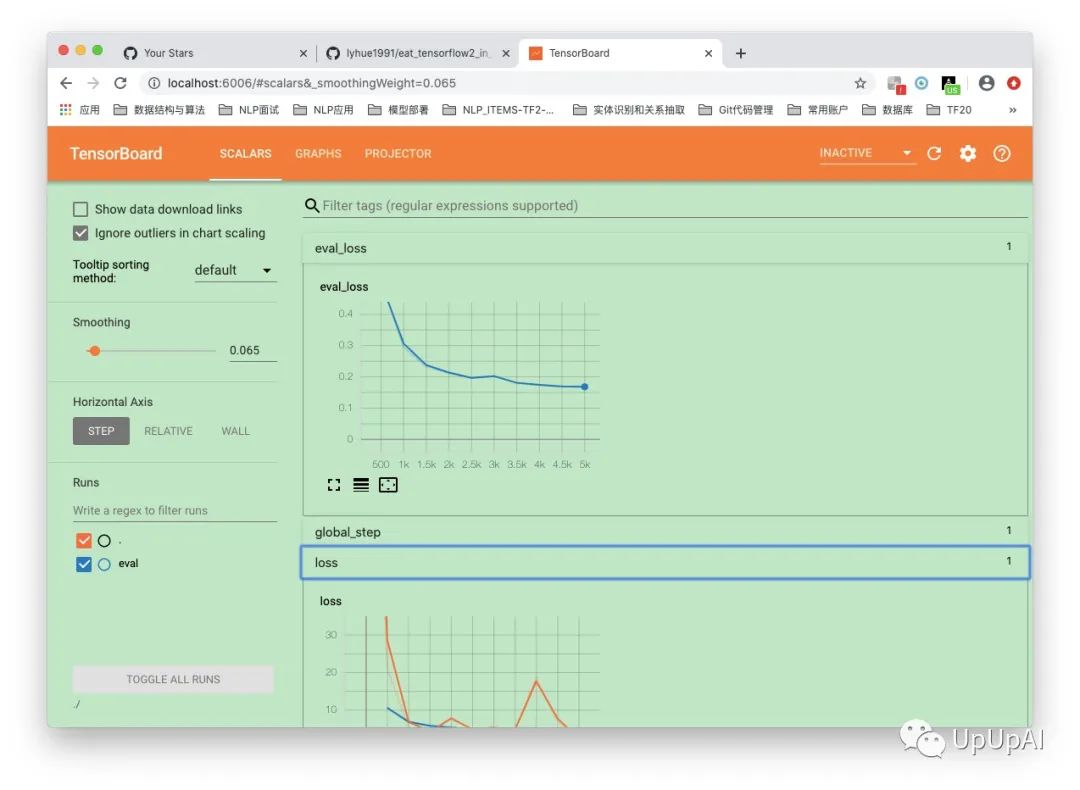The image size is (1080, 790).
Task: Switch horizontal axis to RELATIVE
Action: (x=168, y=431)
